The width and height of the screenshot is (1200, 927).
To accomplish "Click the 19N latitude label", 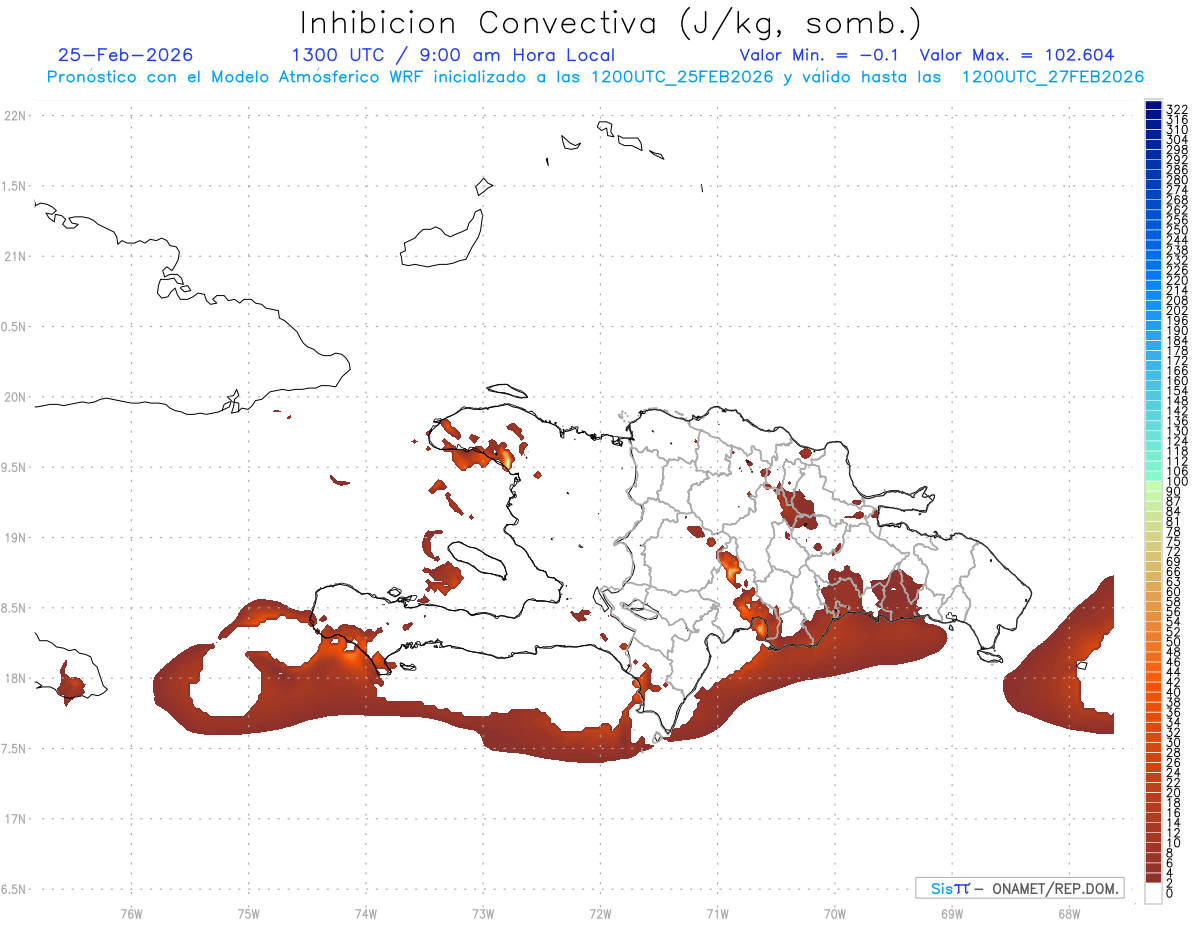I will [14, 538].
